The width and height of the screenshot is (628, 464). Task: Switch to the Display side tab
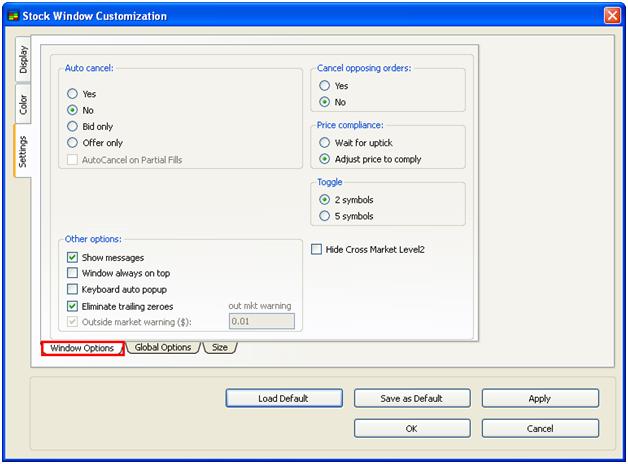click(x=24, y=62)
